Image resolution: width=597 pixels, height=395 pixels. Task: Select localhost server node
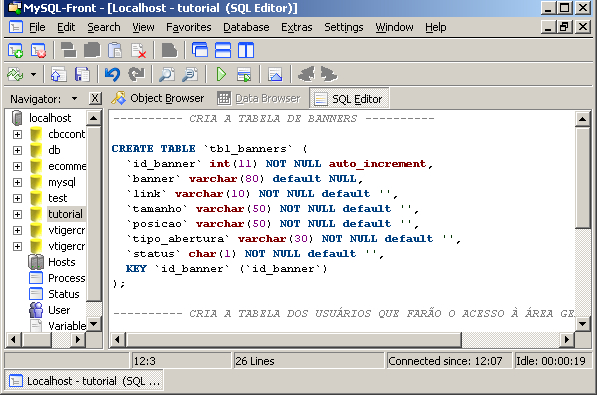point(50,118)
